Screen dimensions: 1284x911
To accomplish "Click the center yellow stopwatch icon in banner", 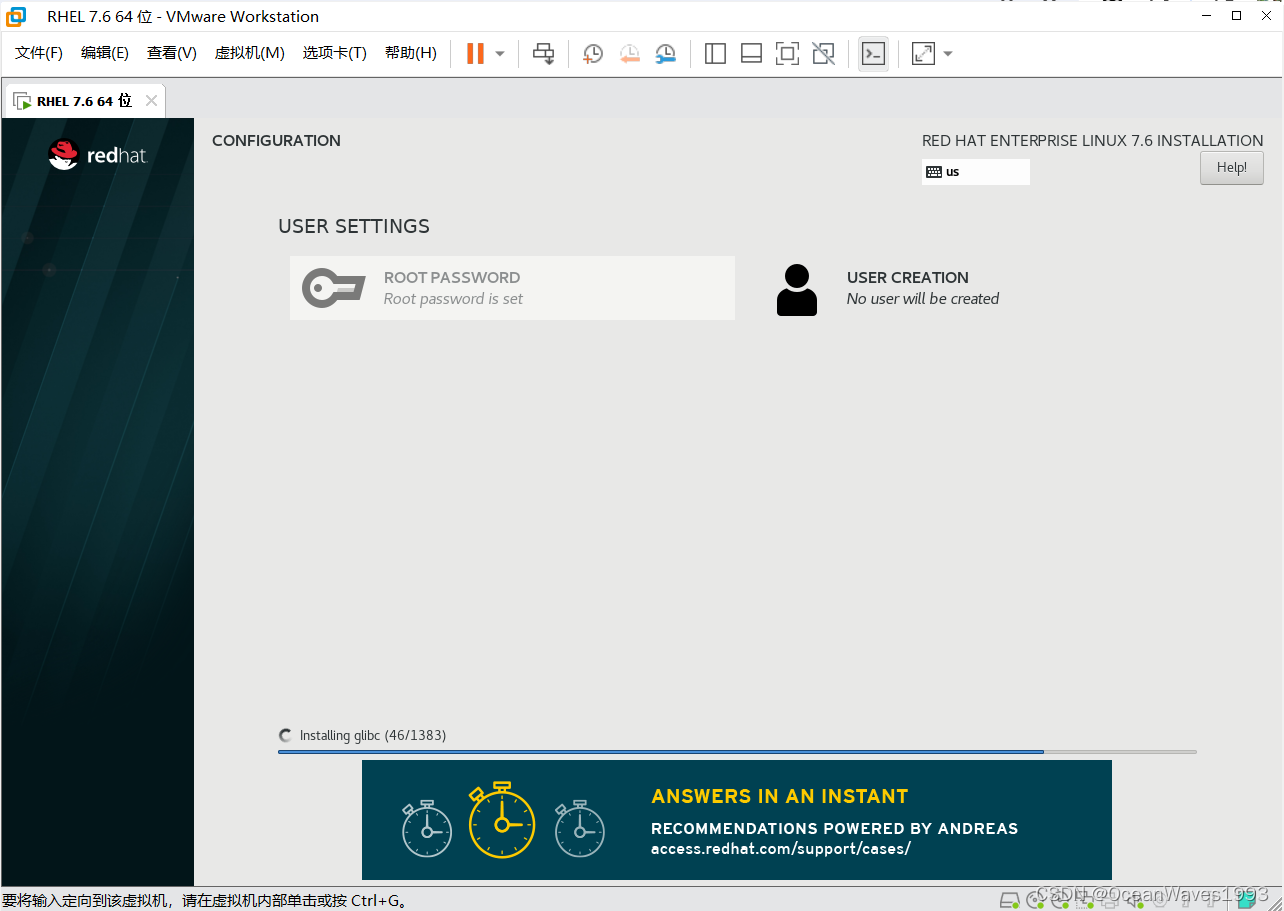I will 502,821.
